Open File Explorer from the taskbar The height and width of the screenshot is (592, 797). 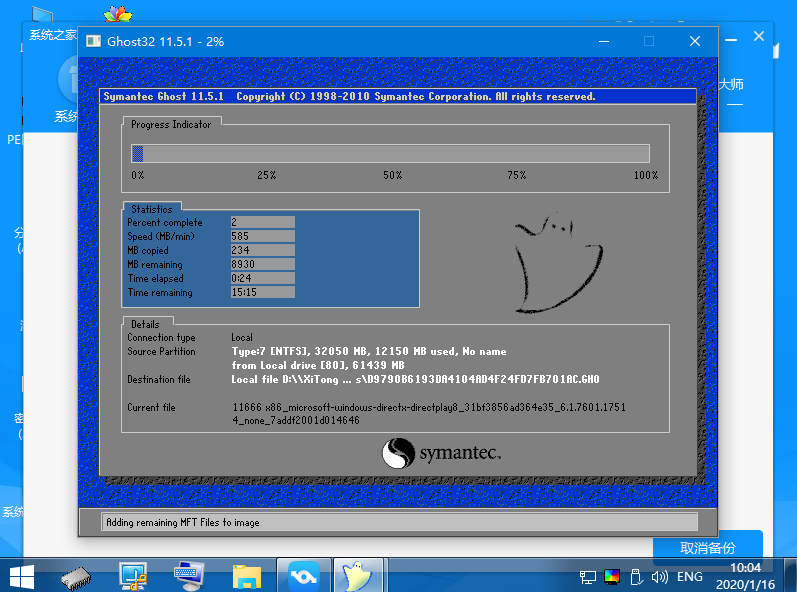pos(246,576)
